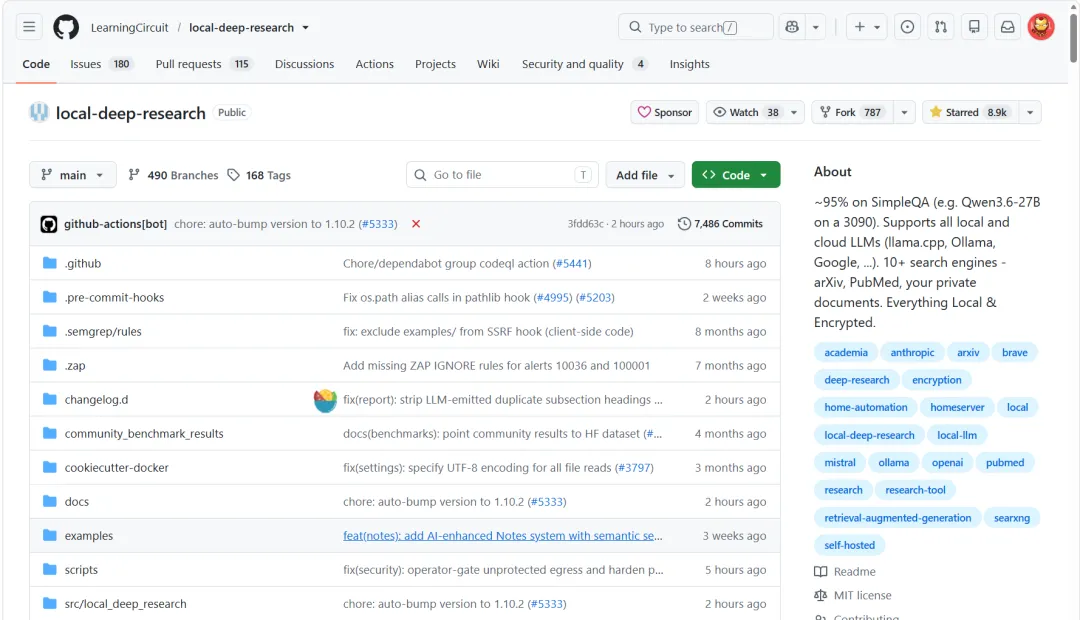Click the github-actions[bot] avatar
The image size is (1080, 620).
(x=48, y=224)
